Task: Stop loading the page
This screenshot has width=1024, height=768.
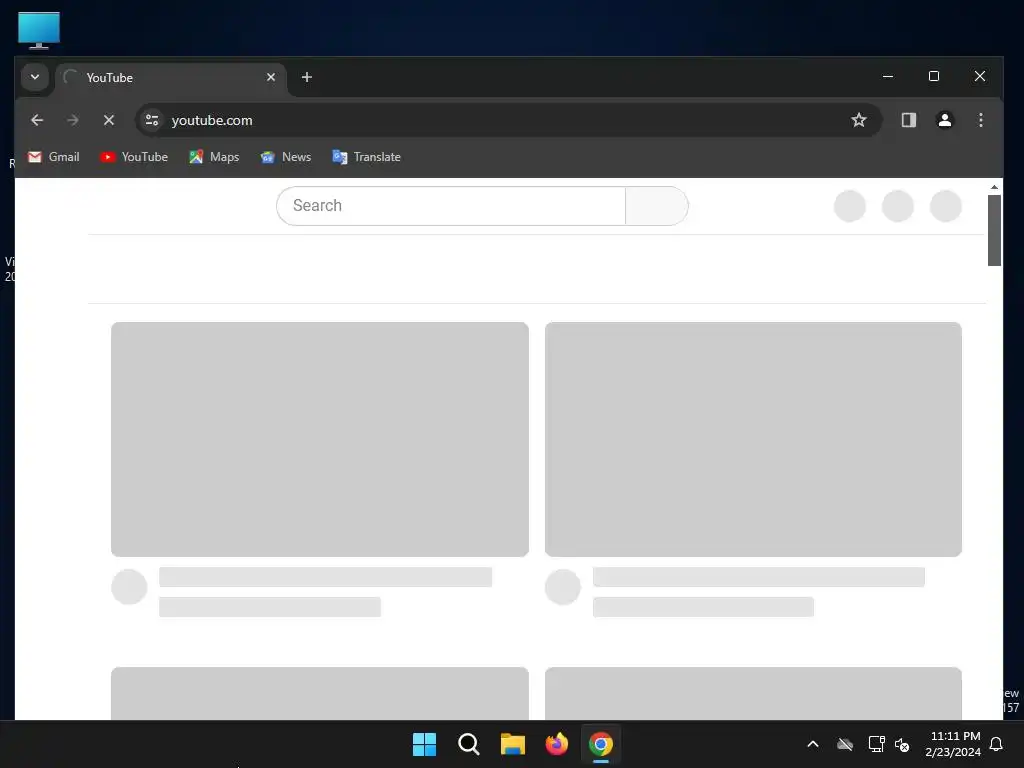Action: (x=109, y=120)
